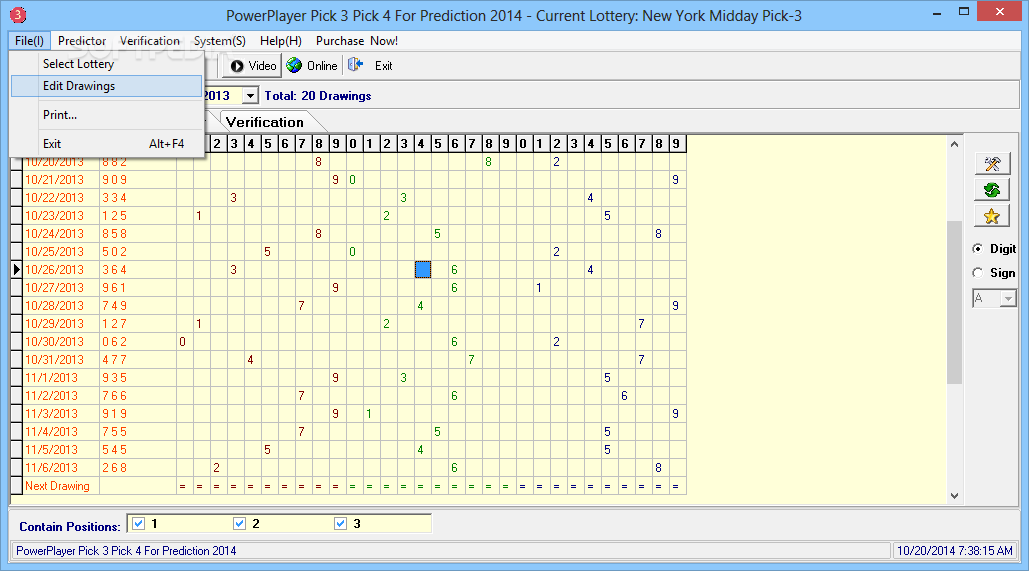
Task: Click drawing result 9 0 9
Action: (114, 179)
